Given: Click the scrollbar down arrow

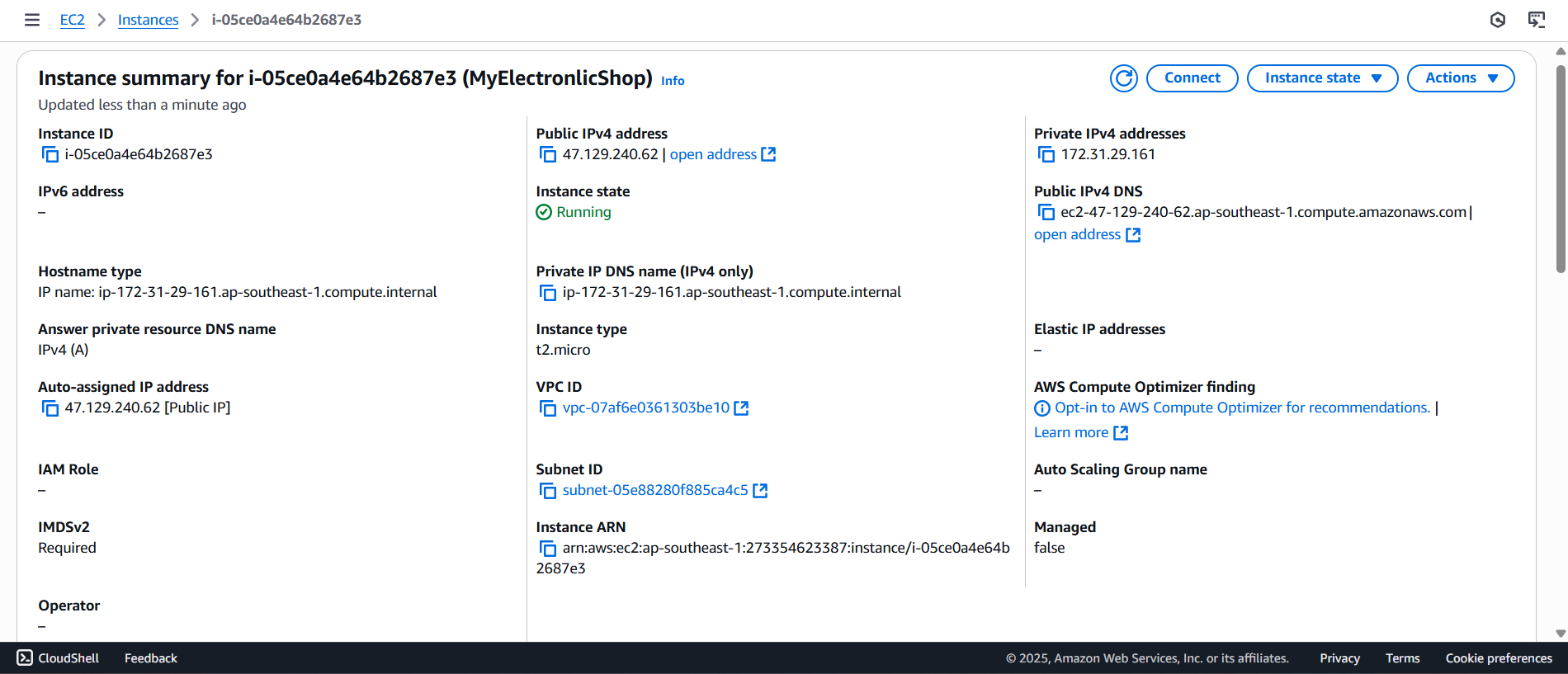Looking at the screenshot, I should point(1561,634).
